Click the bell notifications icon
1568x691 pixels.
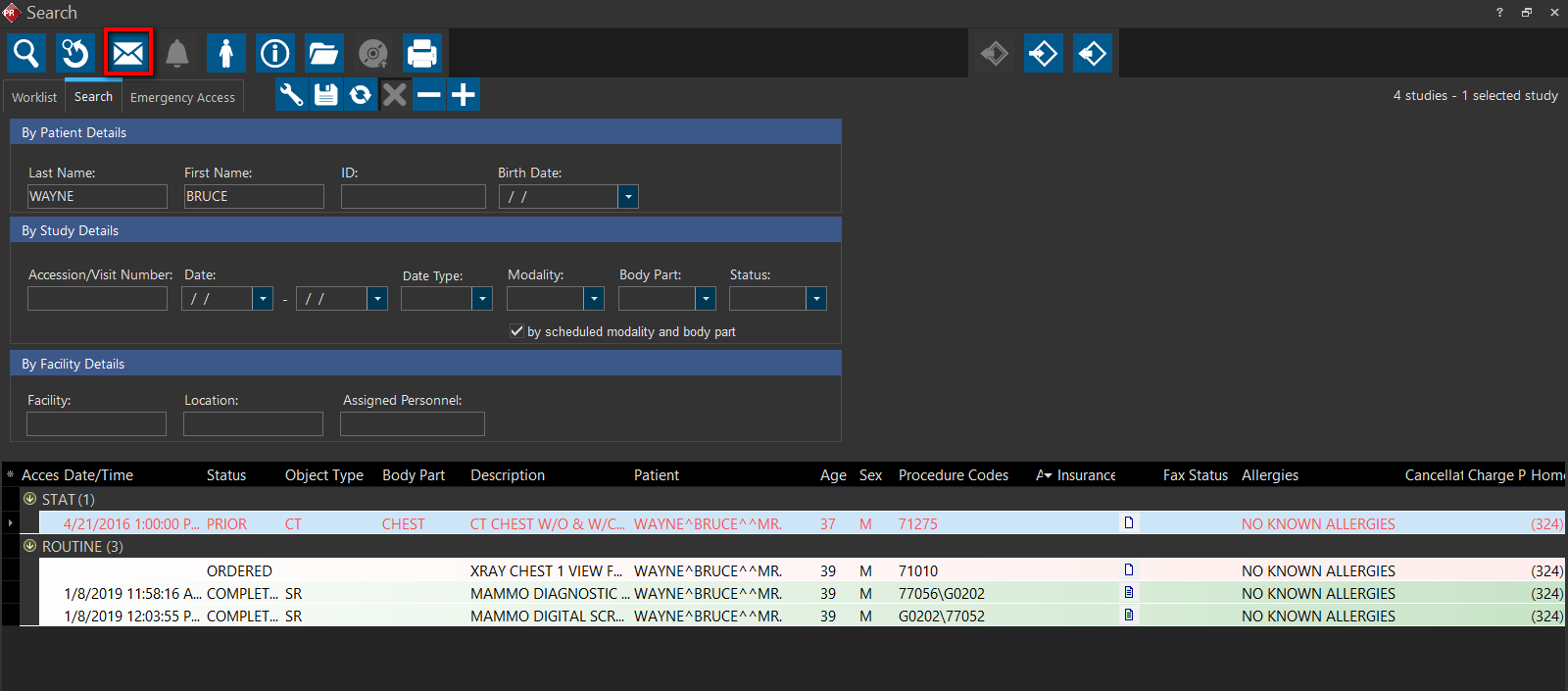[x=177, y=53]
